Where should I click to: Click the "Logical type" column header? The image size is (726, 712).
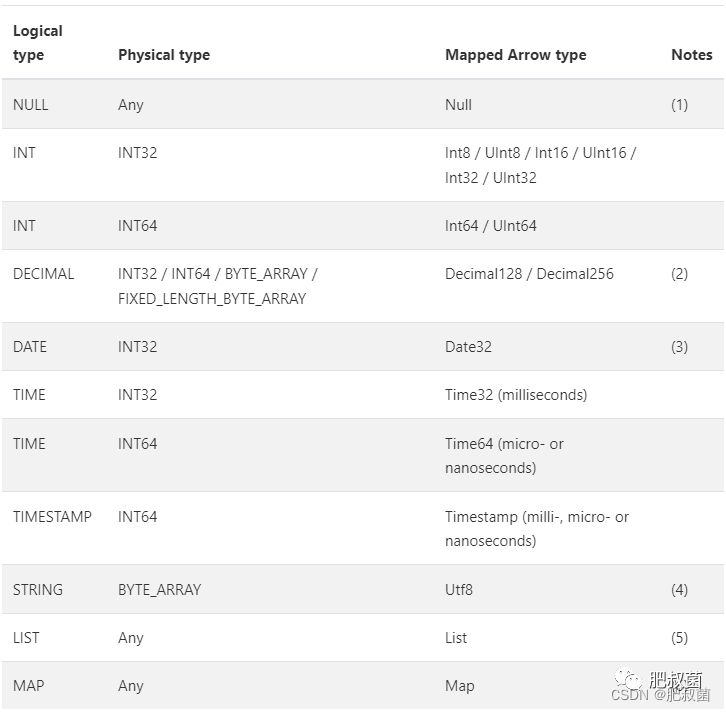[x=38, y=43]
